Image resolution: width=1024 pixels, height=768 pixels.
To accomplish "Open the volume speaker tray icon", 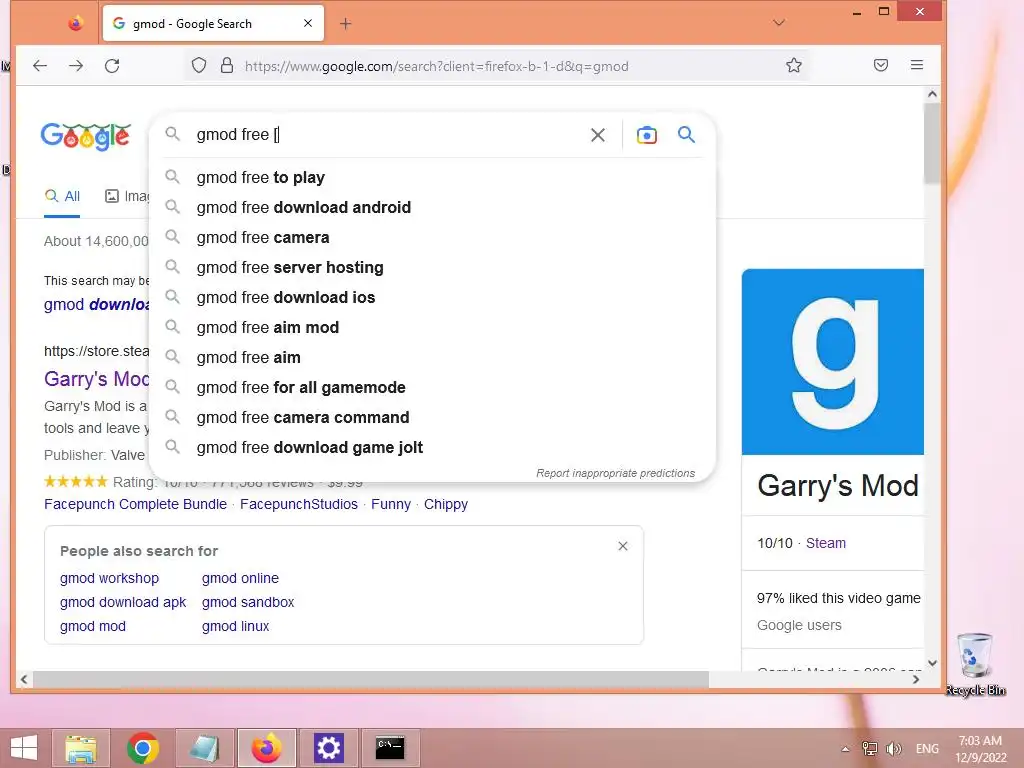I will click(x=893, y=749).
